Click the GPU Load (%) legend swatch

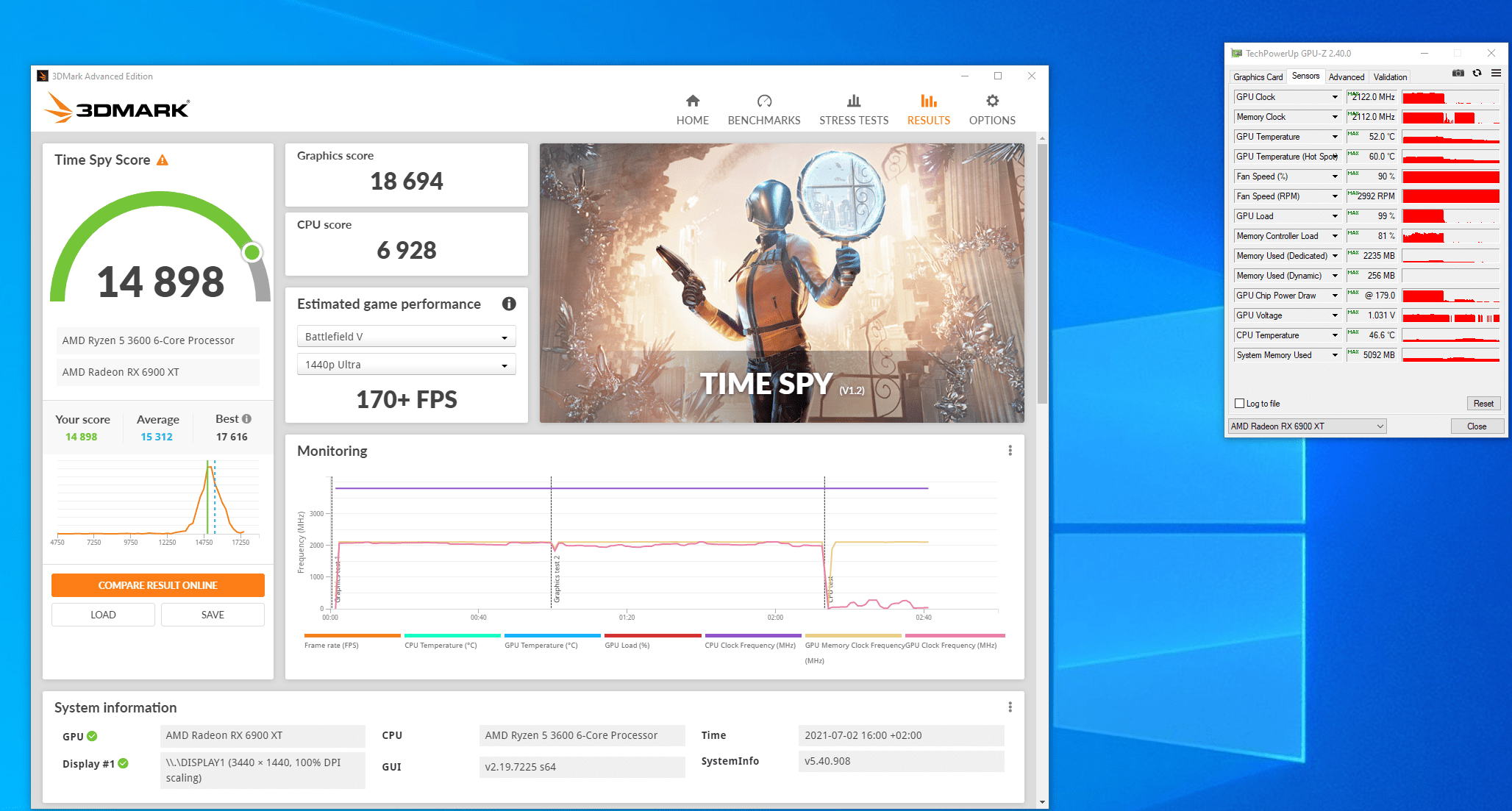click(652, 635)
